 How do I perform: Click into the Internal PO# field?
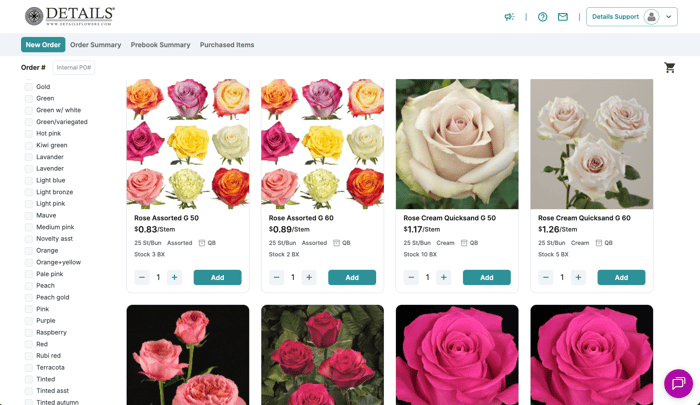[74, 68]
